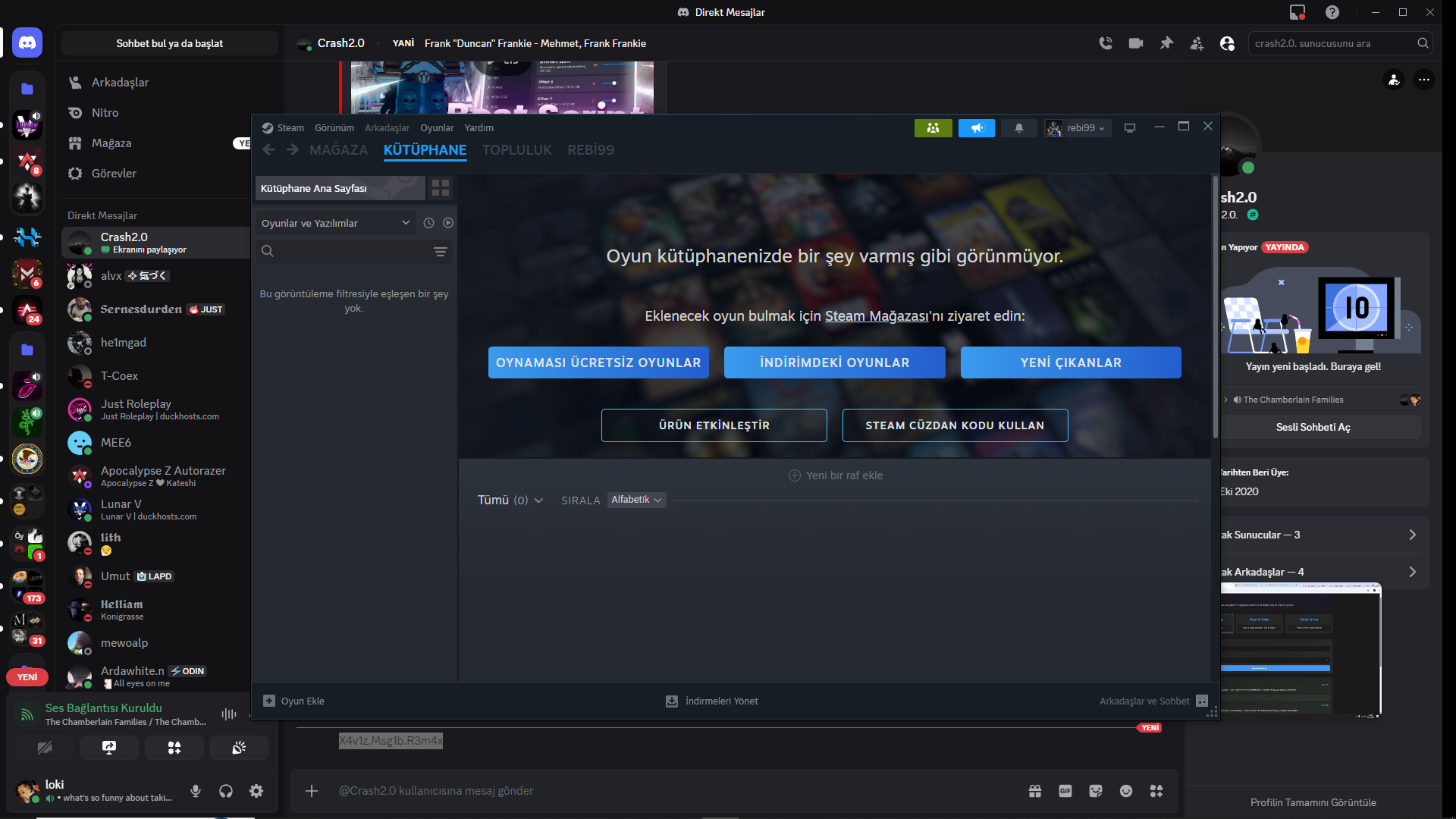Image resolution: width=1456 pixels, height=819 pixels.
Task: Start a voice call with Crash2.0
Action: click(1106, 43)
